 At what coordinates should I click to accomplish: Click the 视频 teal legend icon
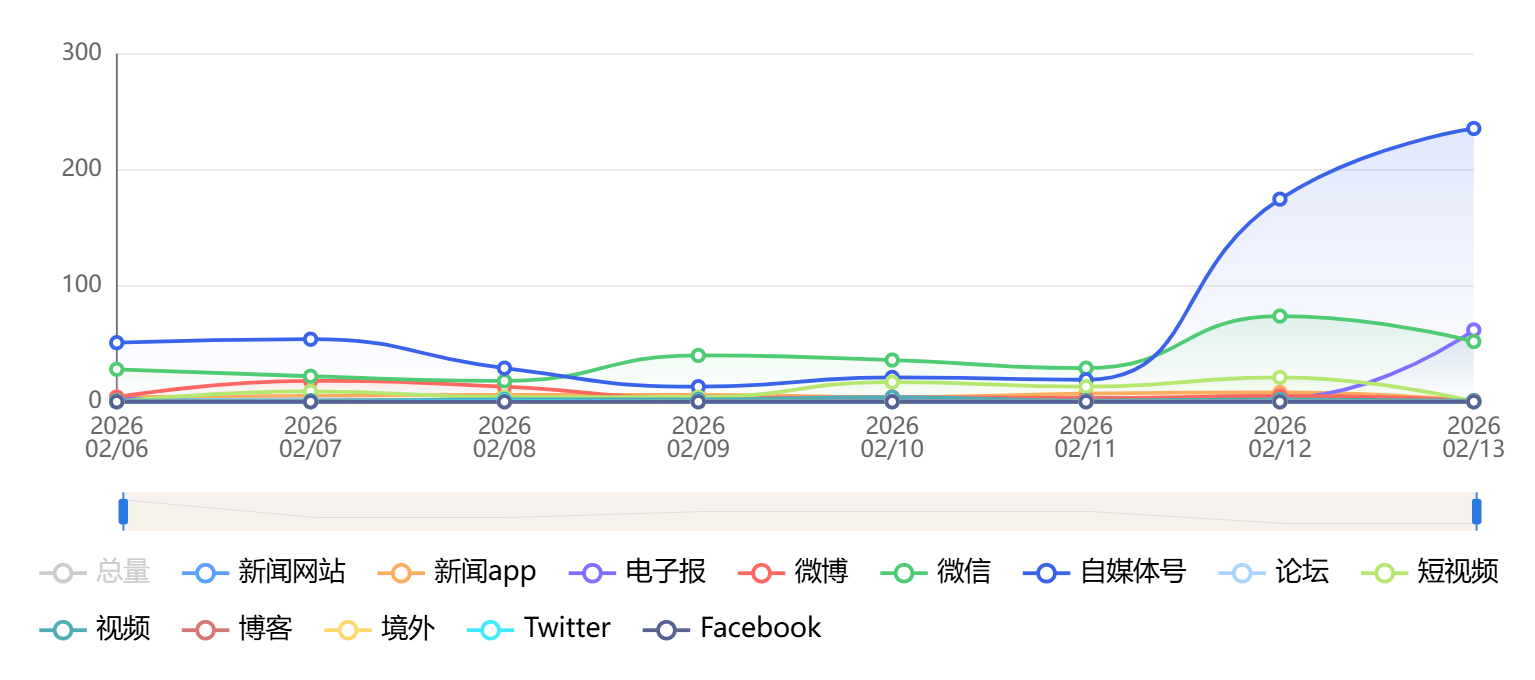click(x=62, y=629)
